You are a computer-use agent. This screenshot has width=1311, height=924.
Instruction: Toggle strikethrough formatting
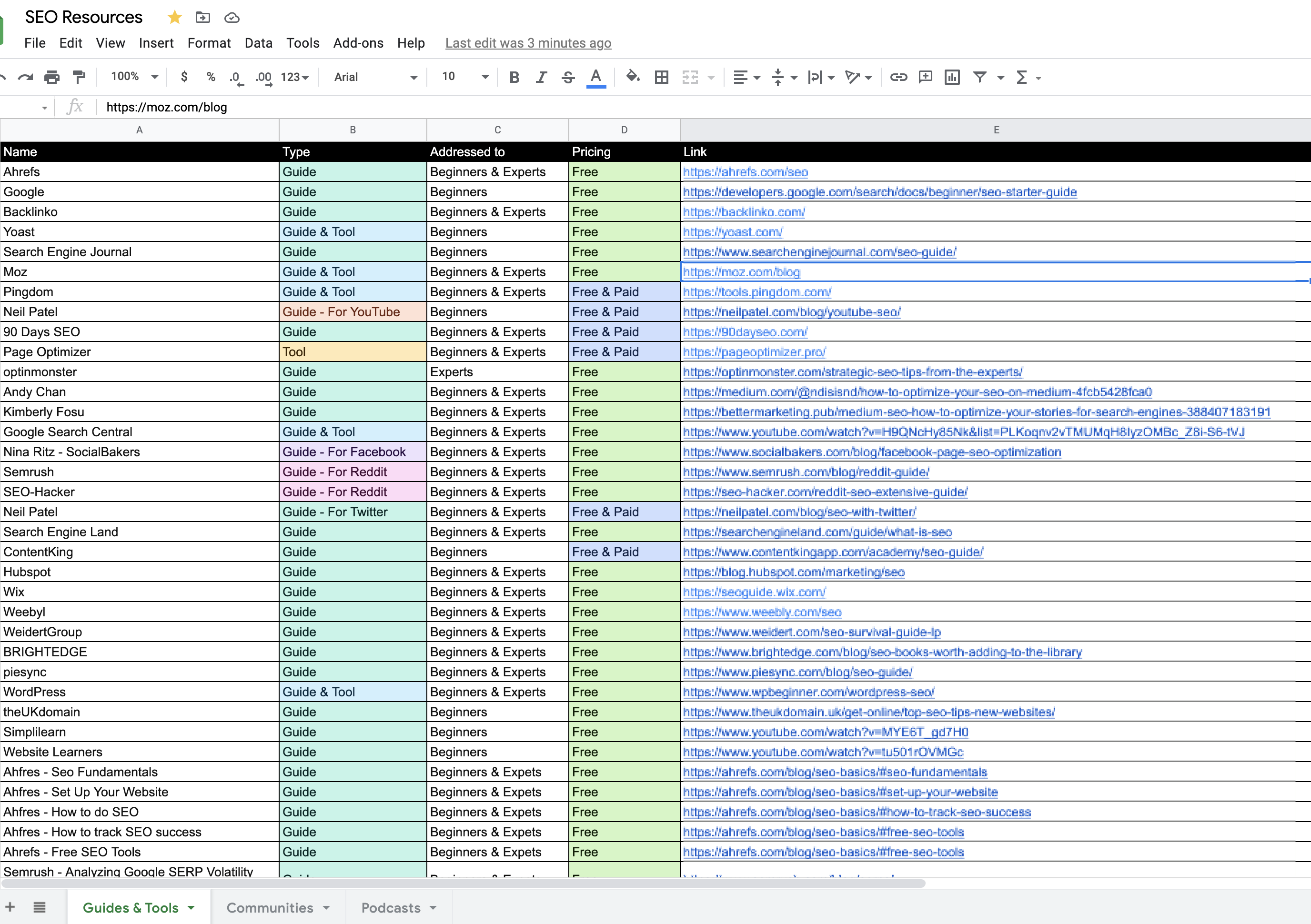[567, 77]
